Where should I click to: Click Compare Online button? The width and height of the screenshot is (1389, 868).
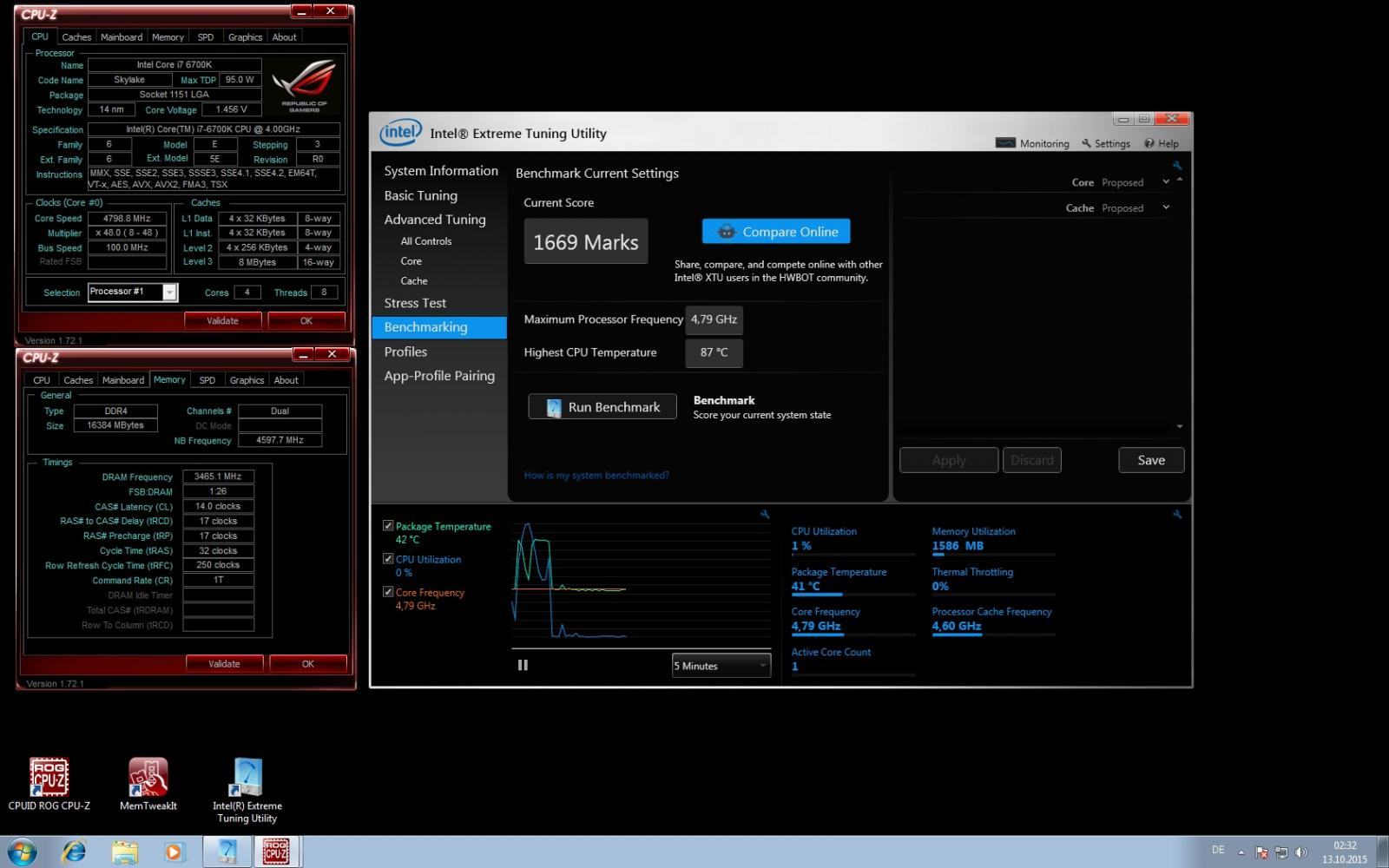tap(776, 232)
